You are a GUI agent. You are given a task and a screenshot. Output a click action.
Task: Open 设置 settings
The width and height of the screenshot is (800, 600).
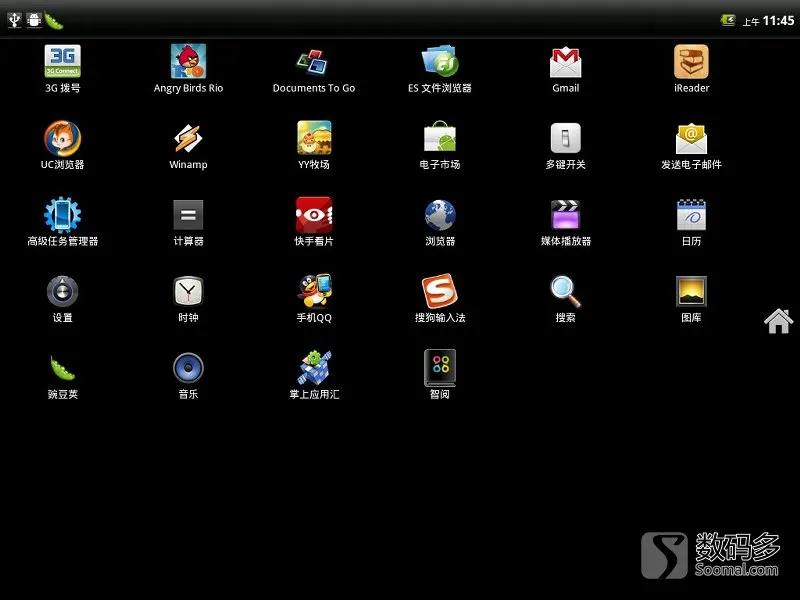62,298
